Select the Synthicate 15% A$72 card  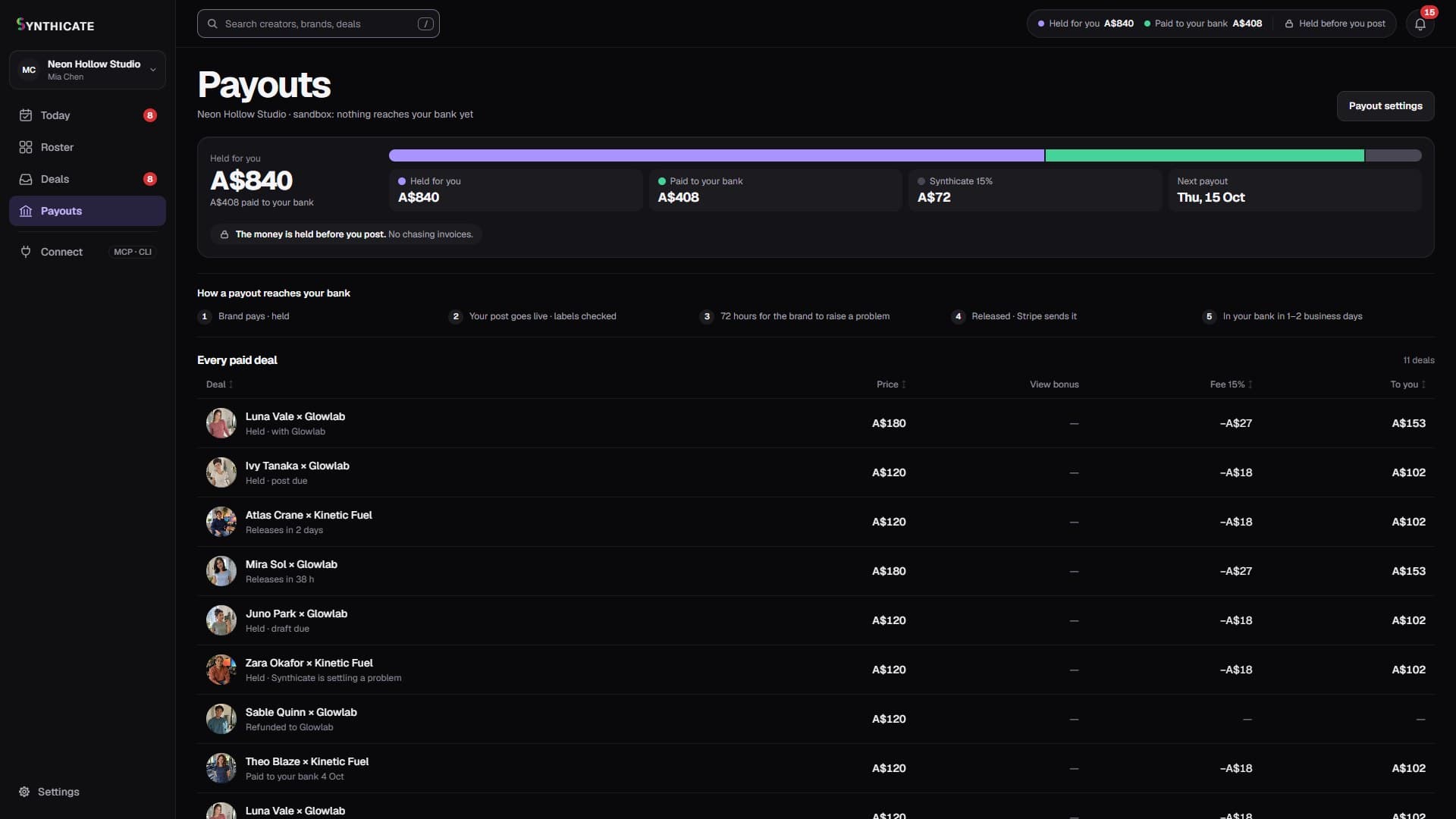pyautogui.click(x=1035, y=190)
